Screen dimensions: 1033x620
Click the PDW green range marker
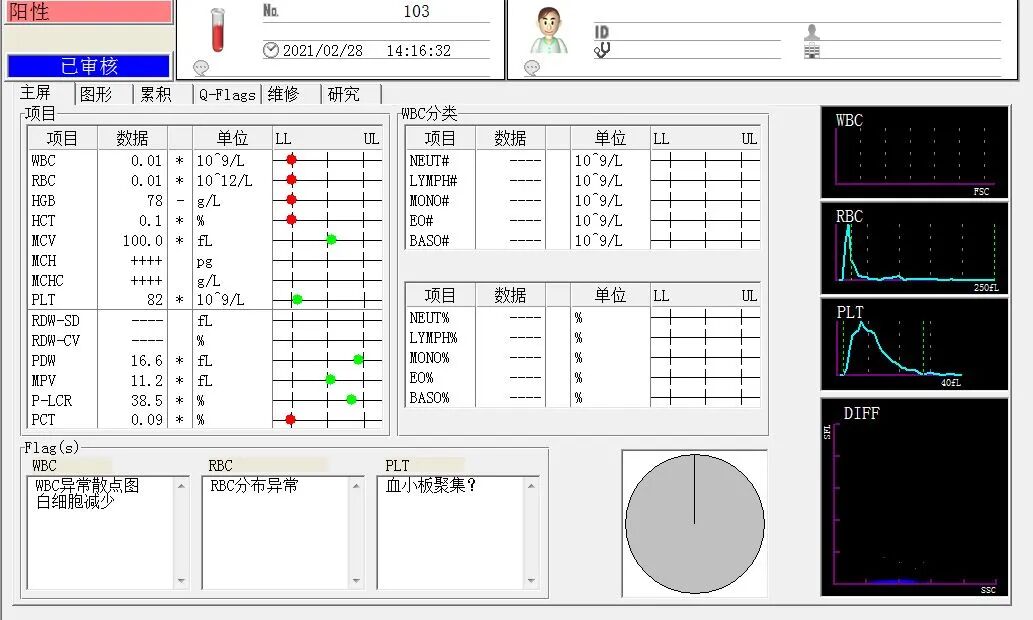click(358, 360)
